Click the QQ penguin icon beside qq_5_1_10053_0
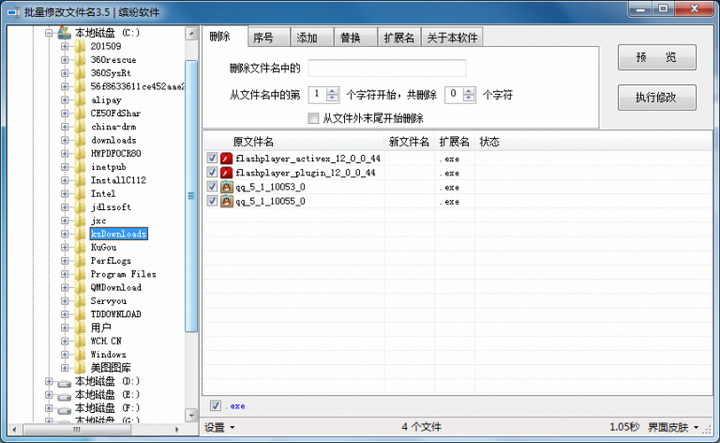This screenshot has height=443, width=720. click(226, 187)
